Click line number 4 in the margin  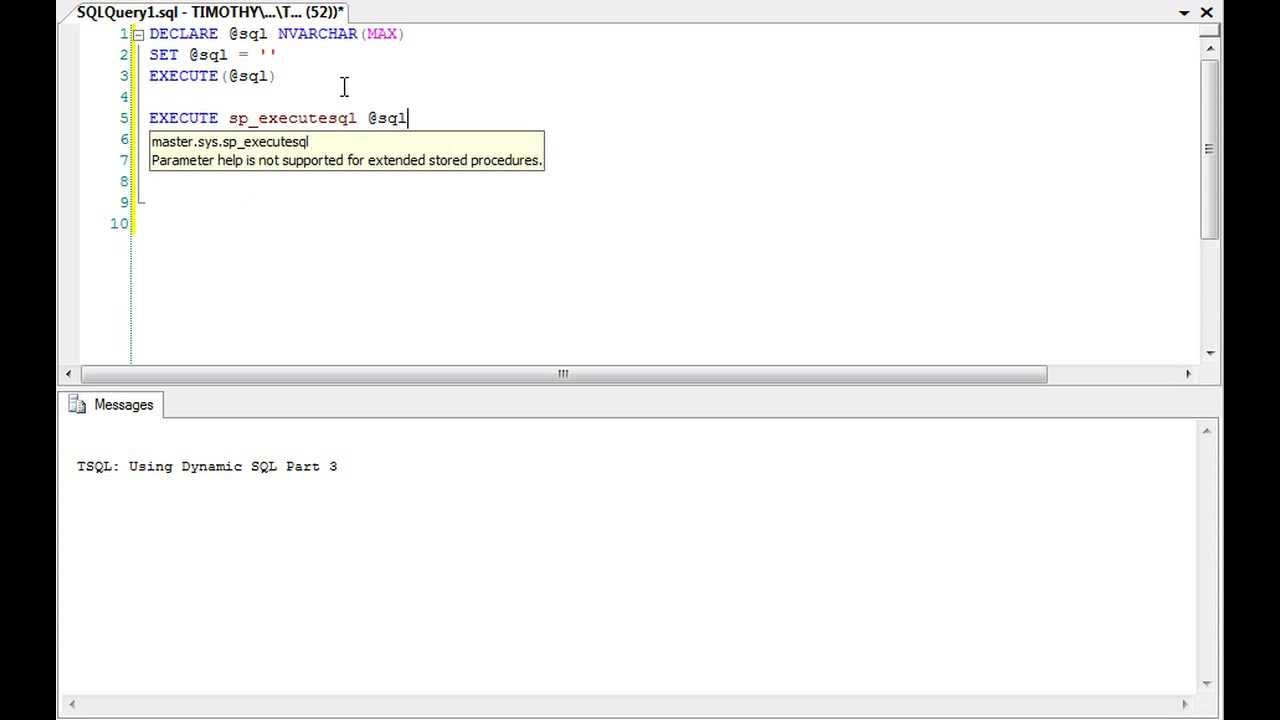[124, 97]
